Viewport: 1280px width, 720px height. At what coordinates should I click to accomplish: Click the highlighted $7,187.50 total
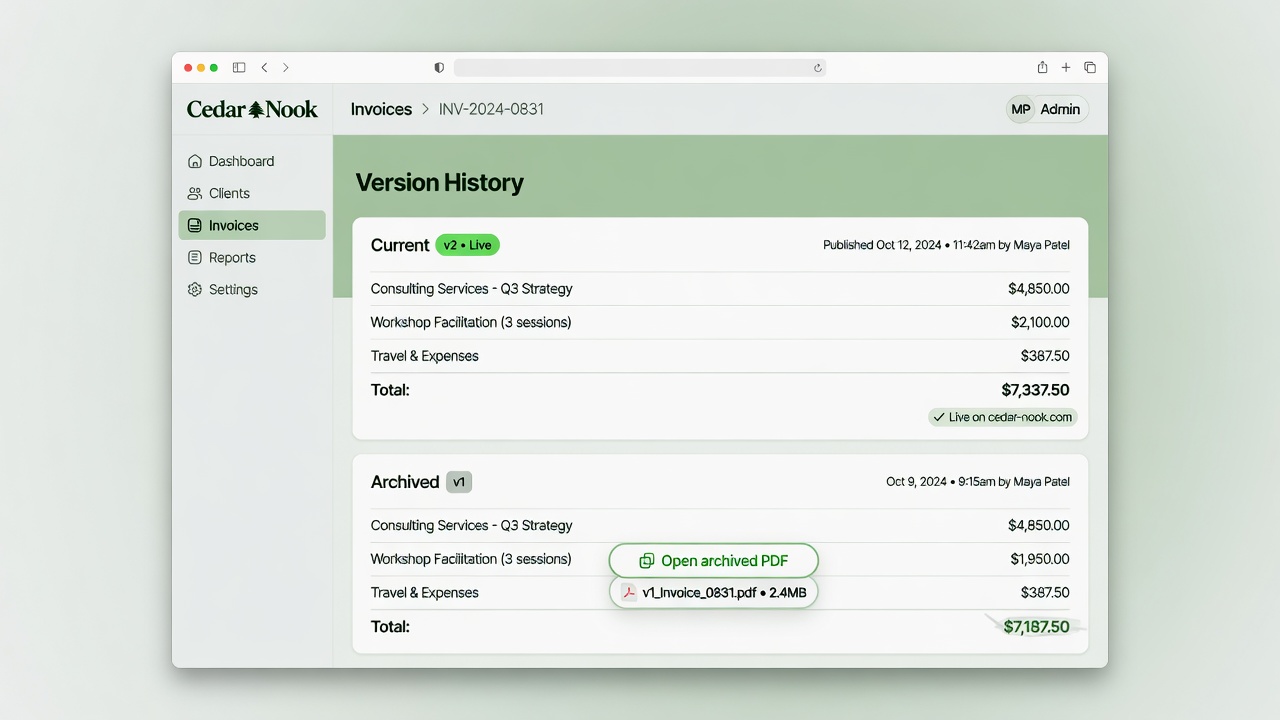[x=1036, y=627]
